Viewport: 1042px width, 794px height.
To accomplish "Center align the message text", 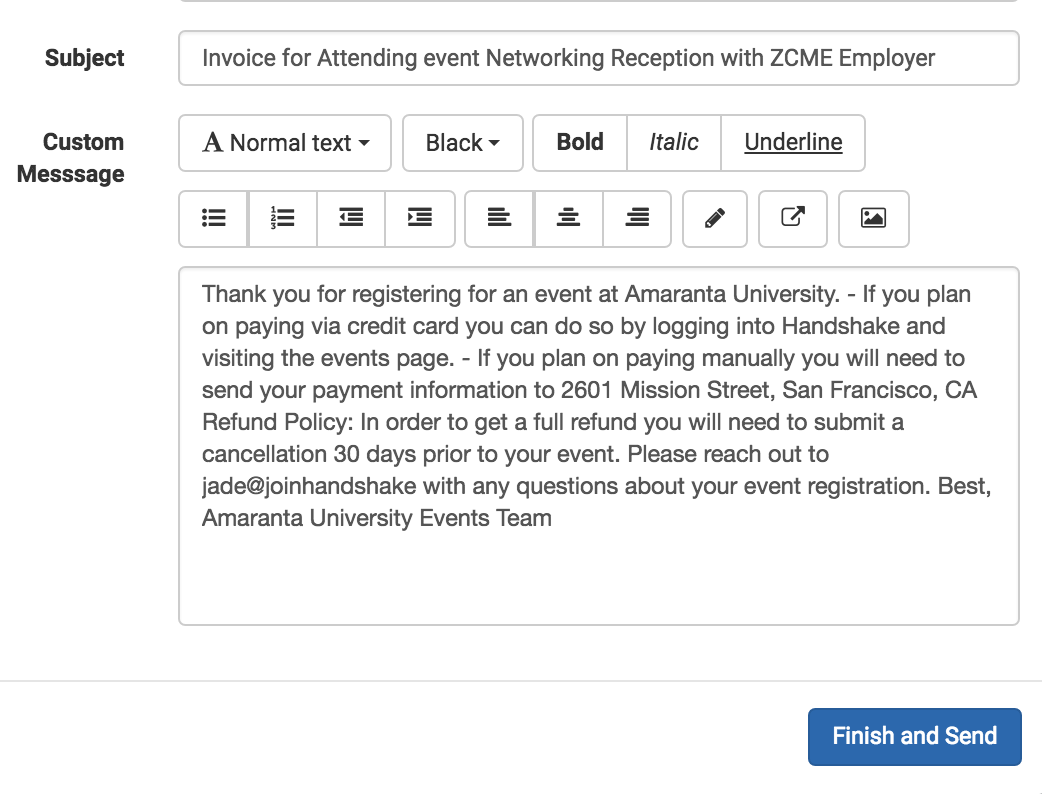I will tap(568, 219).
